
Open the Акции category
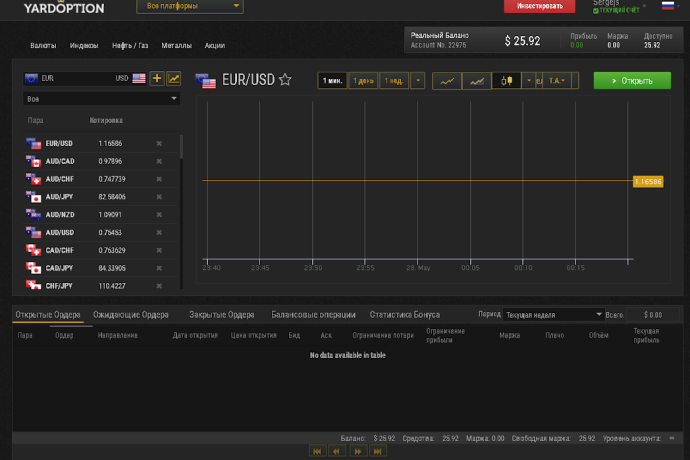pyautogui.click(x=215, y=45)
